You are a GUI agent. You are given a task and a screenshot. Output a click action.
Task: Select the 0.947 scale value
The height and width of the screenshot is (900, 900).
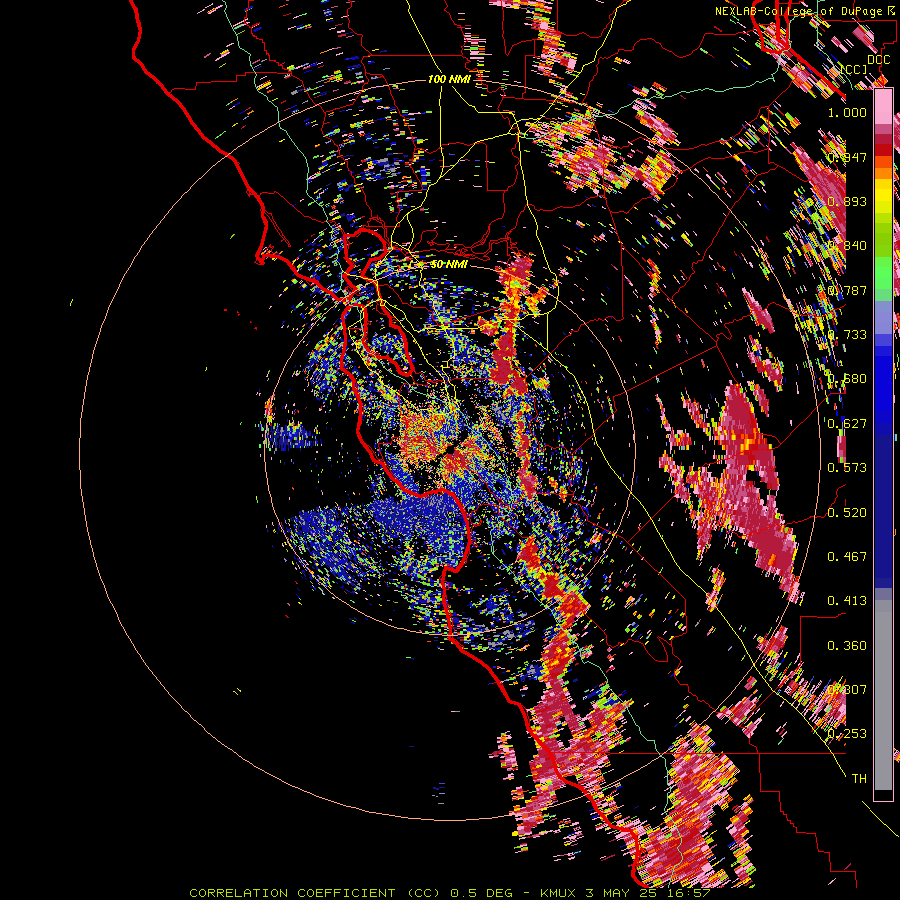coord(847,157)
